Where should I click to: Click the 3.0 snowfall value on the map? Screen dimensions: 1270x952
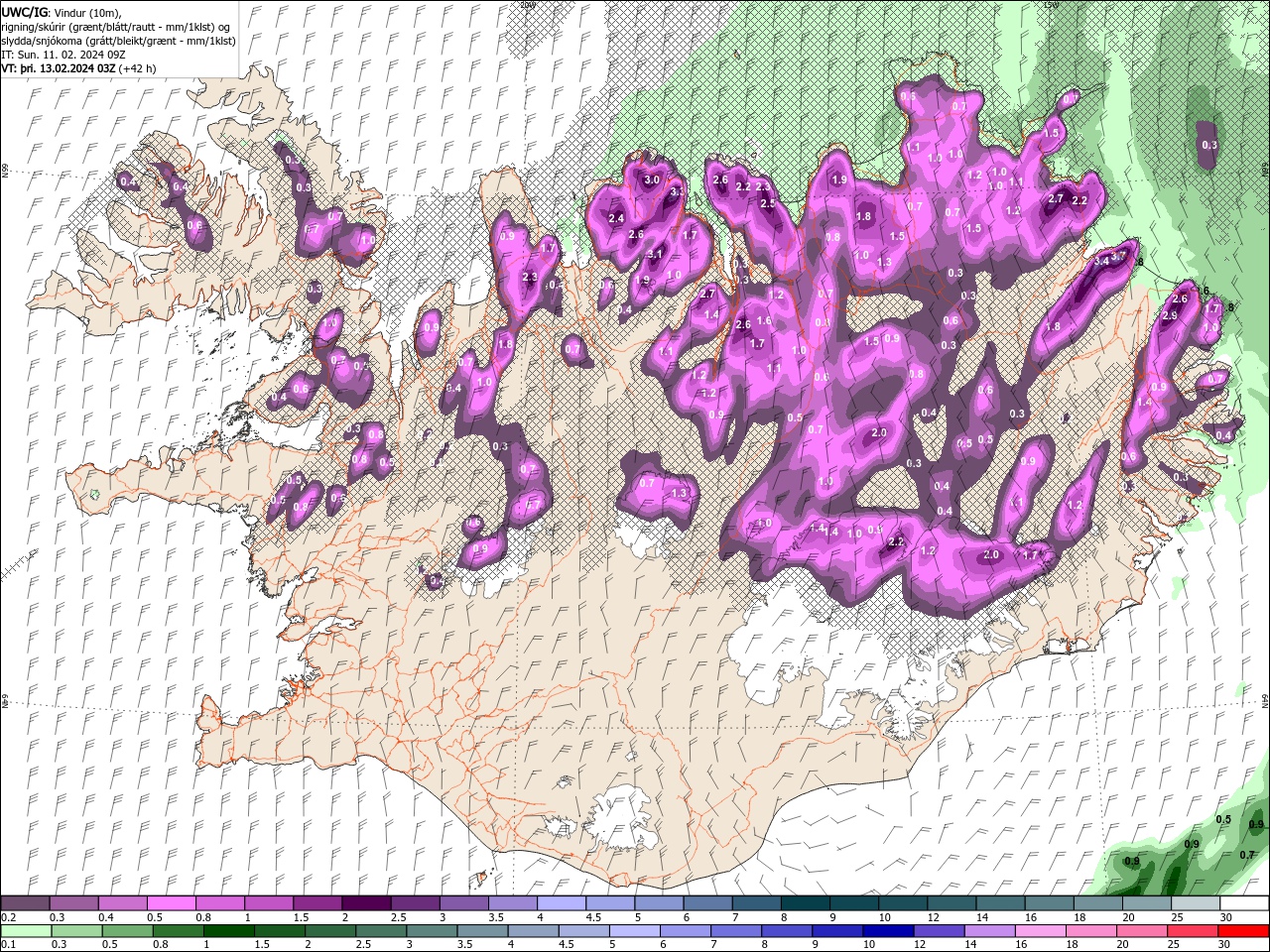point(652,180)
